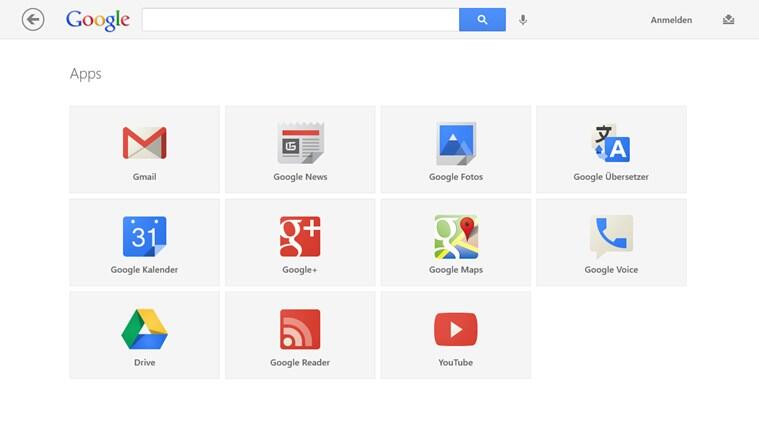The width and height of the screenshot is (759, 427).
Task: Click the Google Übersetzer label
Action: coord(611,177)
